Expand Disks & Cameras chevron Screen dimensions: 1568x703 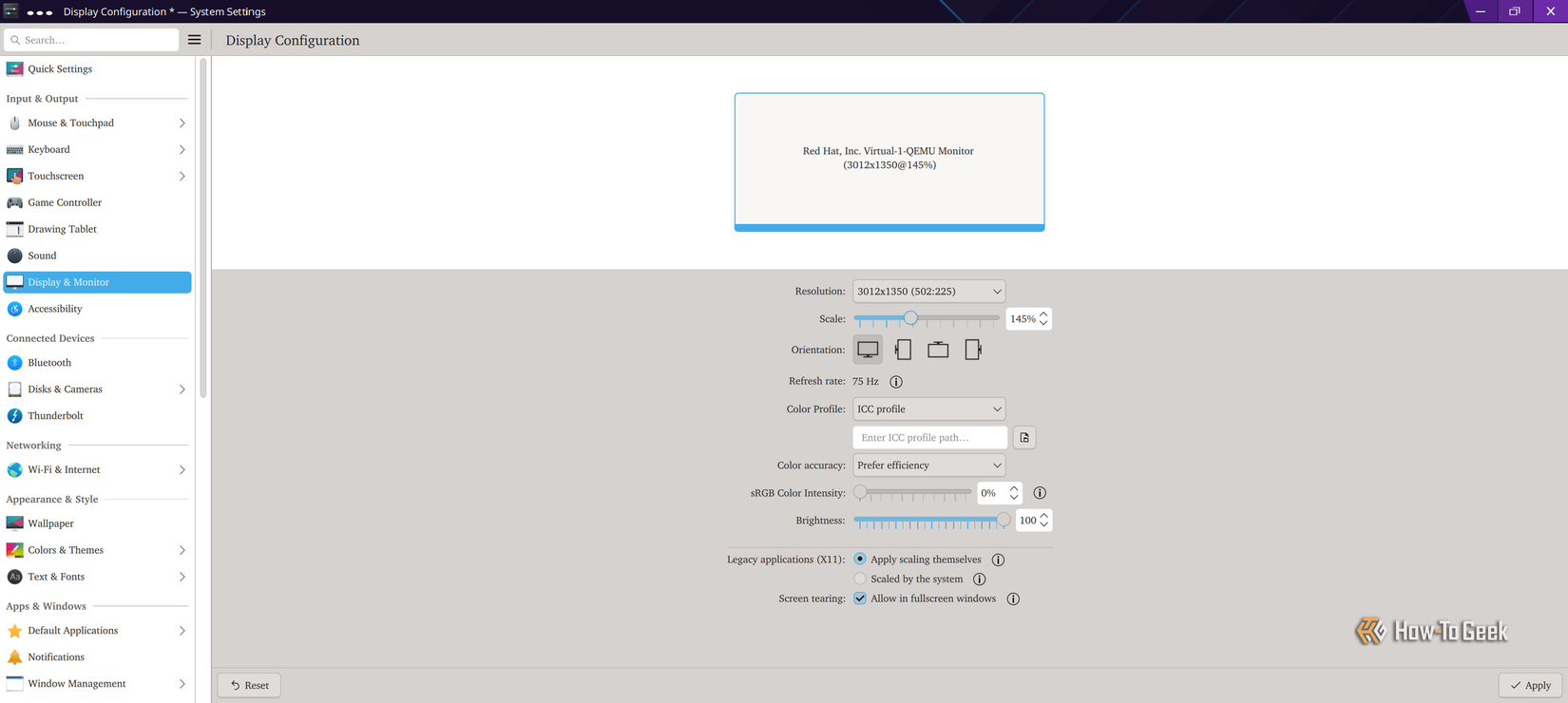[182, 389]
